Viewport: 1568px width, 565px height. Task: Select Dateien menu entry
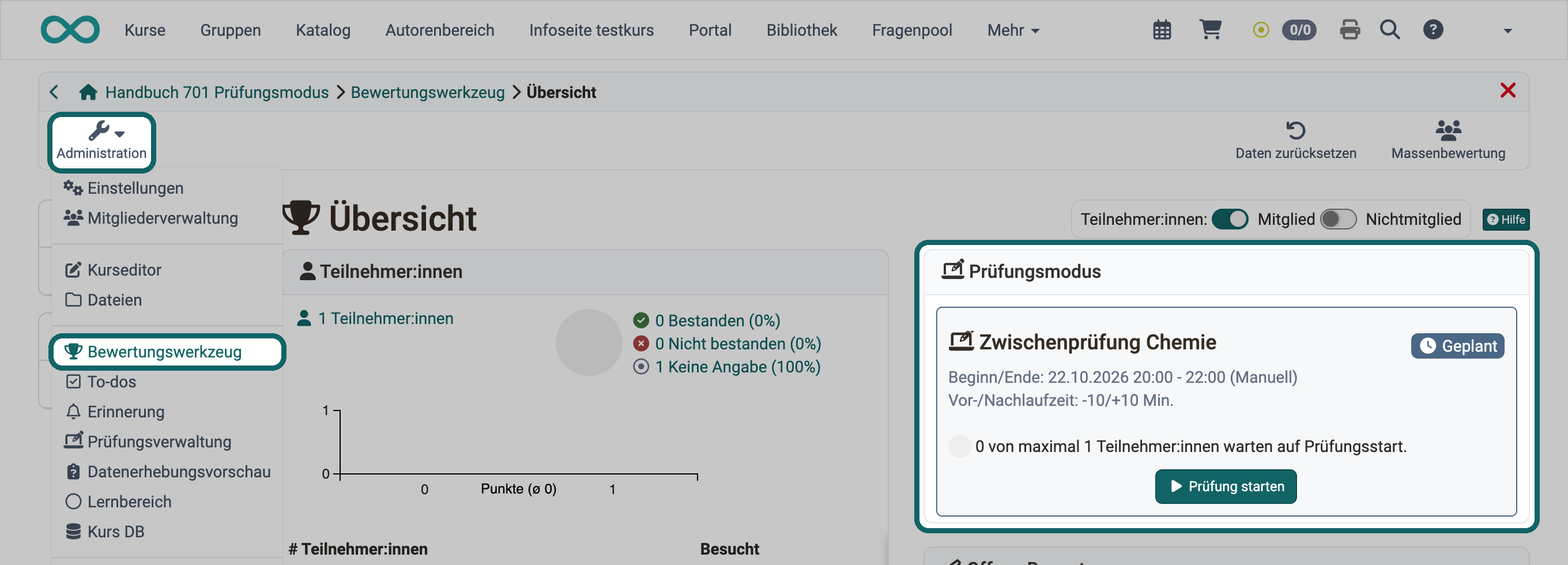[103, 300]
